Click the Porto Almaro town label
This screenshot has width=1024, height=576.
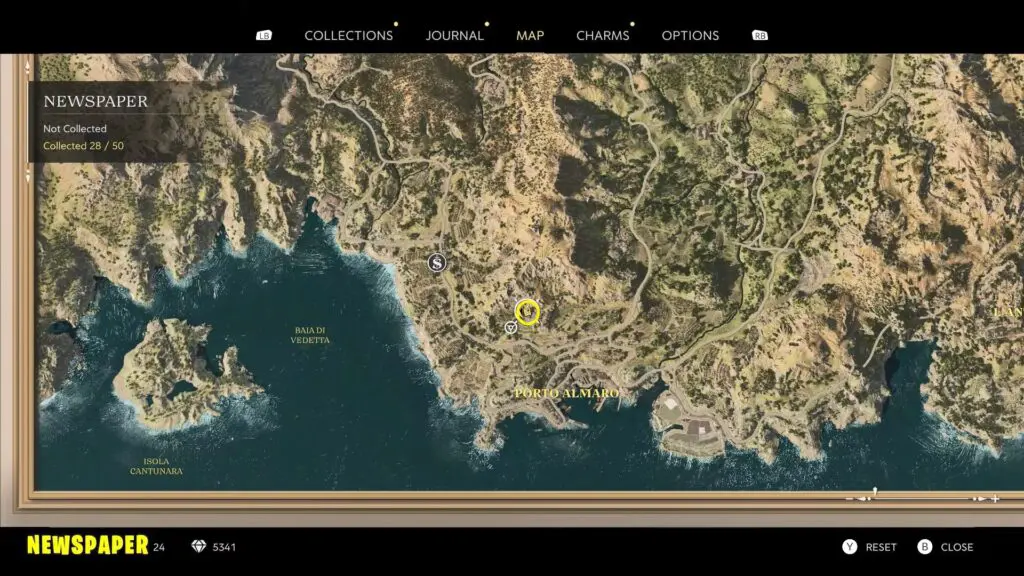566,393
